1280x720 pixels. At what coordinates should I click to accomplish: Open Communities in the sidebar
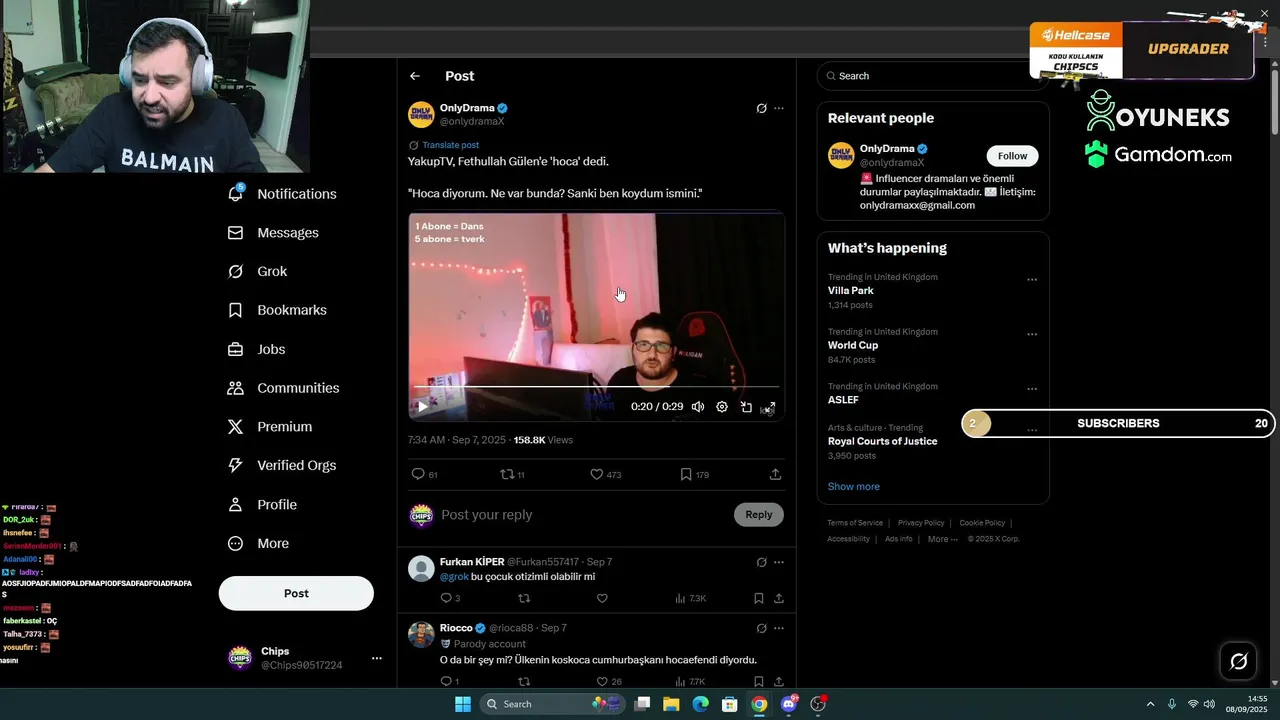click(284, 388)
